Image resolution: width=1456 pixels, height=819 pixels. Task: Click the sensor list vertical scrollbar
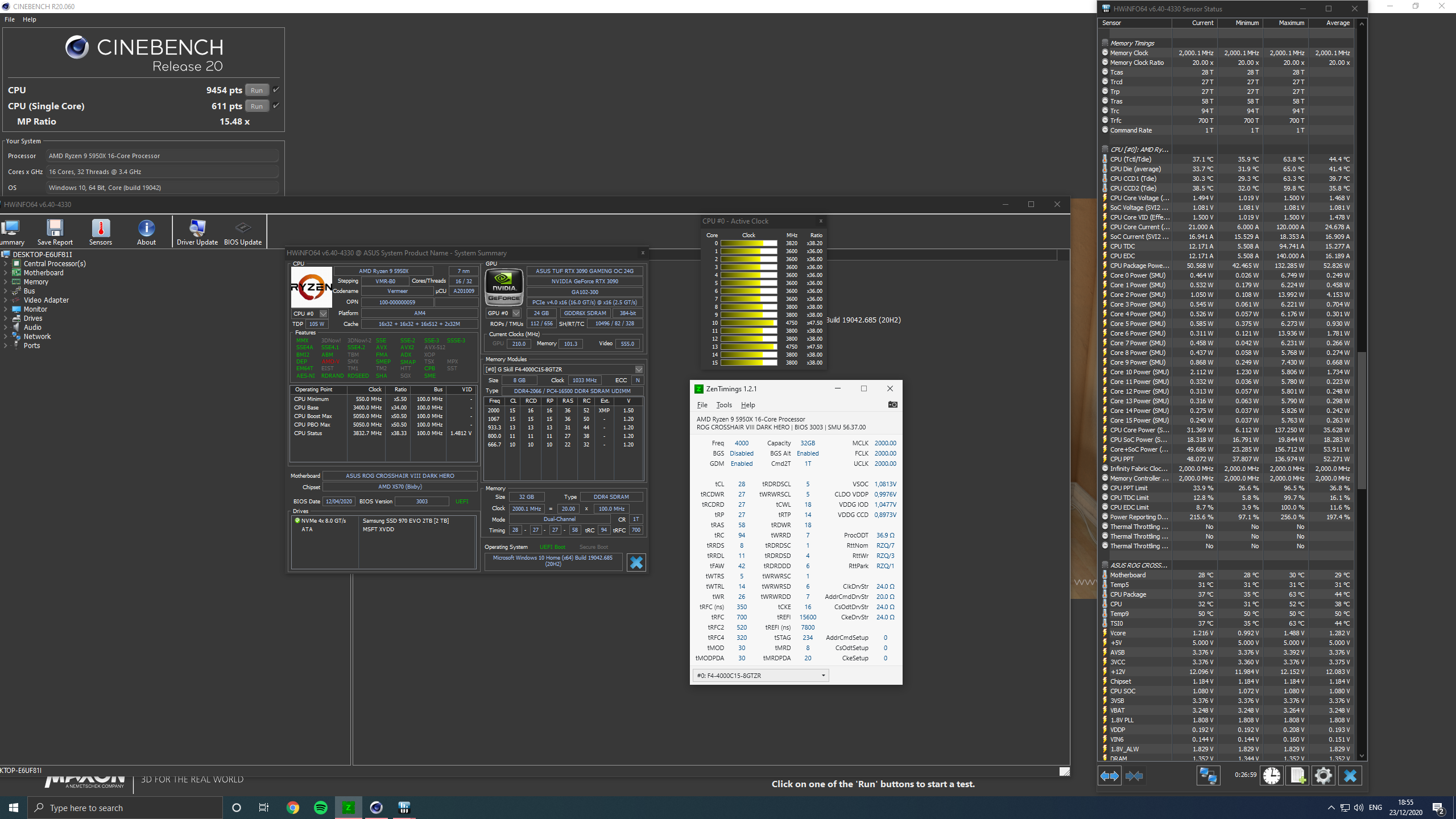click(x=1362, y=421)
